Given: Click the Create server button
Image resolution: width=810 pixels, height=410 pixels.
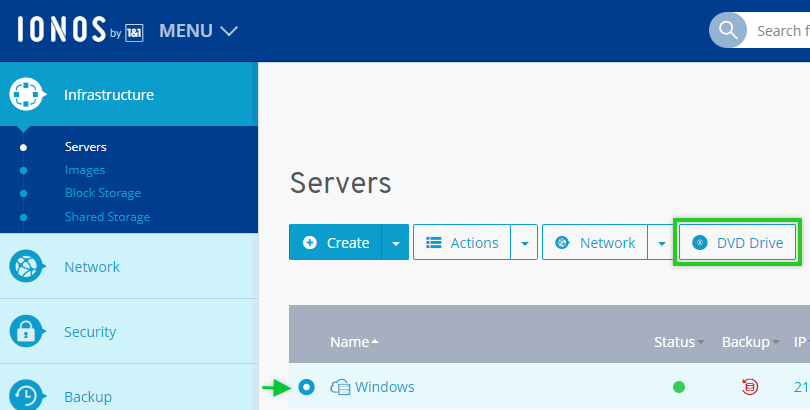Looking at the screenshot, I should tap(336, 243).
